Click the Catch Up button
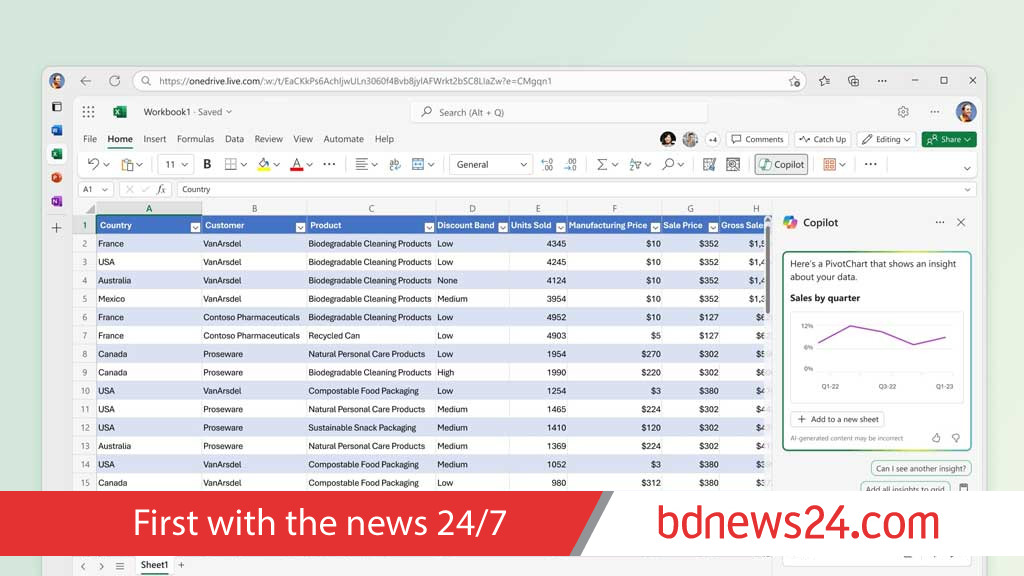Screen dimensions: 1024x576 click(x=823, y=139)
